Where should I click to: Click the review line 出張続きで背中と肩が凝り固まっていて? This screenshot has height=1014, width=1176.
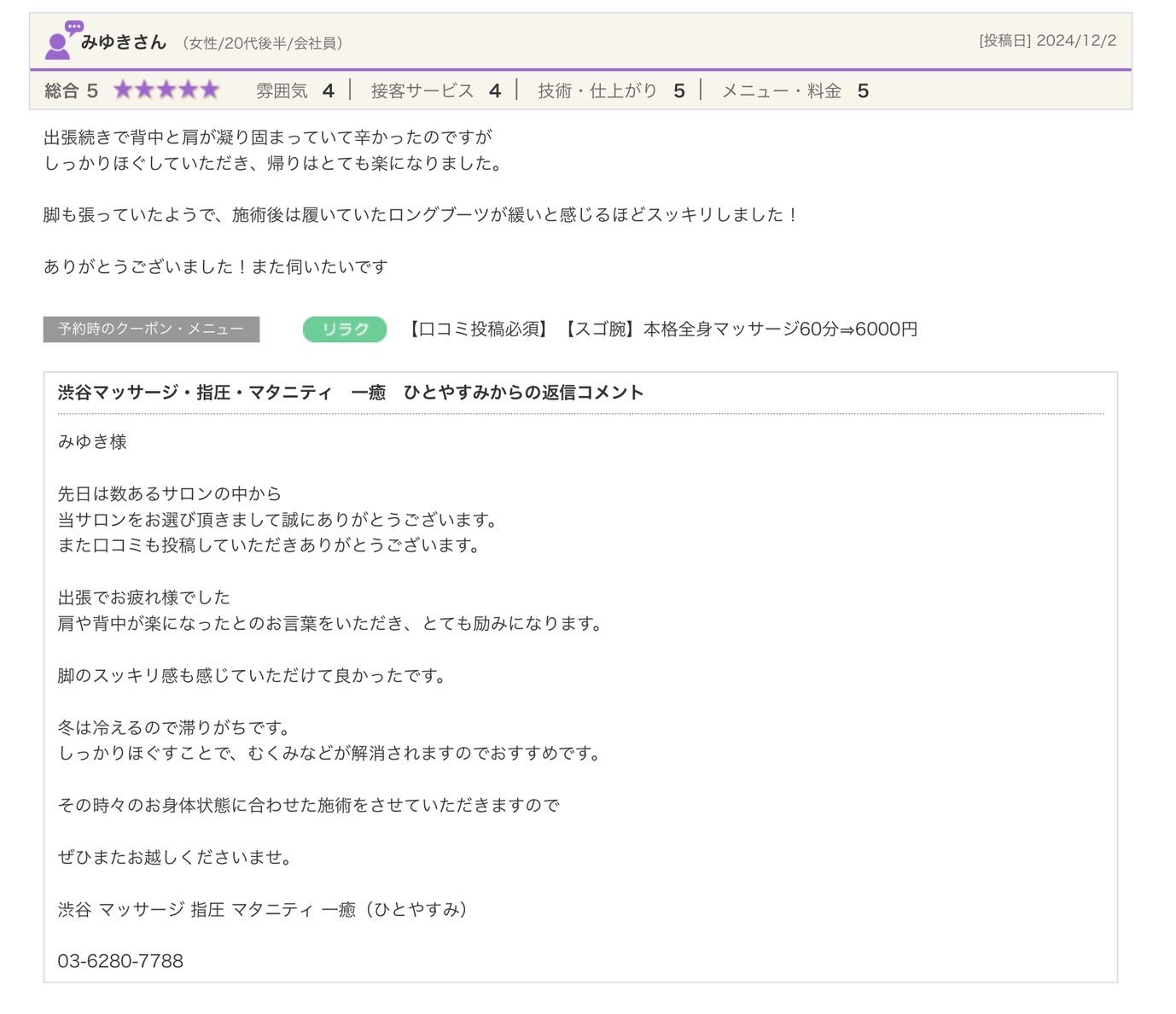(x=268, y=137)
